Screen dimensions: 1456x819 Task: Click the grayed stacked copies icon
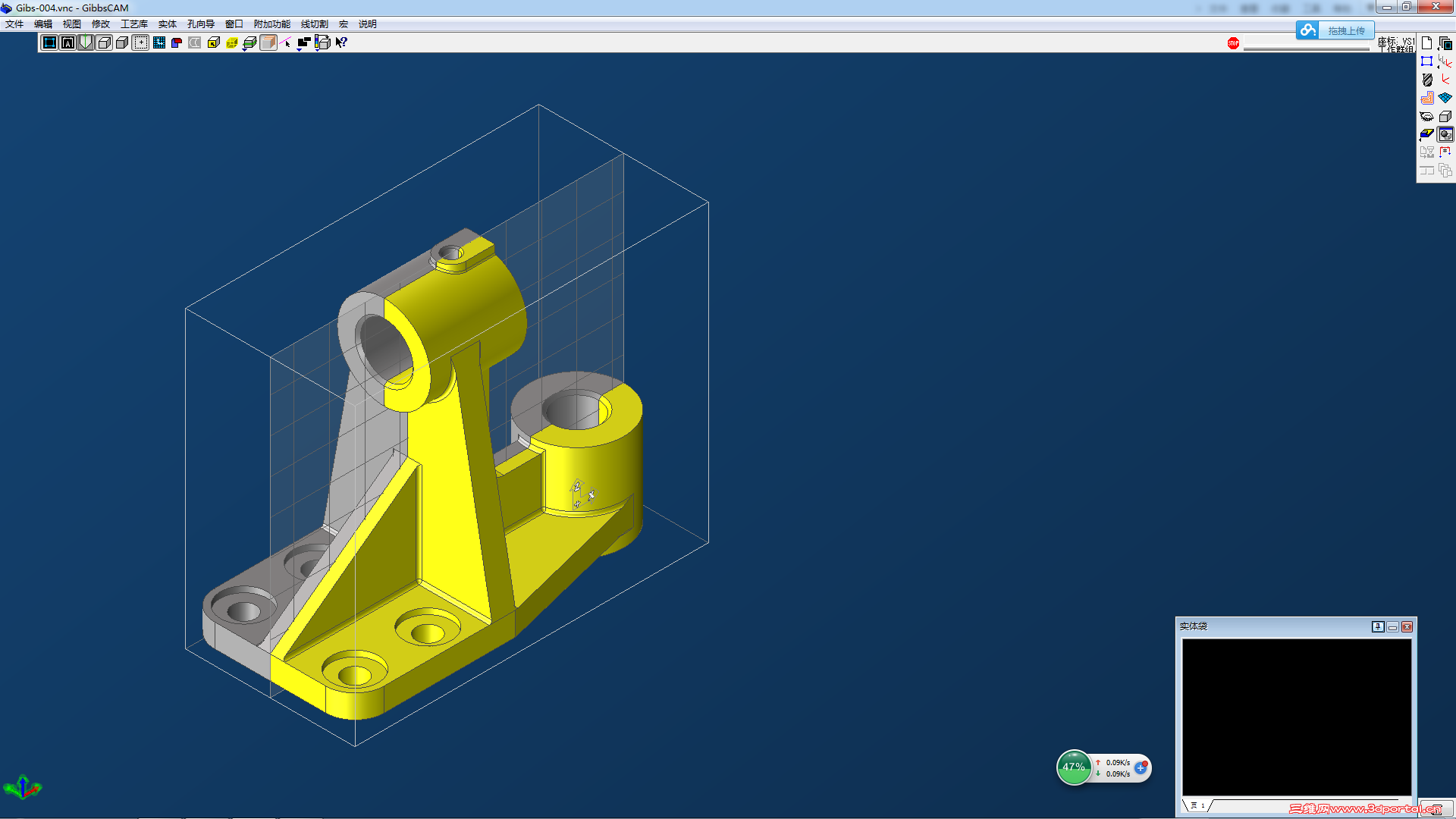point(1445,171)
